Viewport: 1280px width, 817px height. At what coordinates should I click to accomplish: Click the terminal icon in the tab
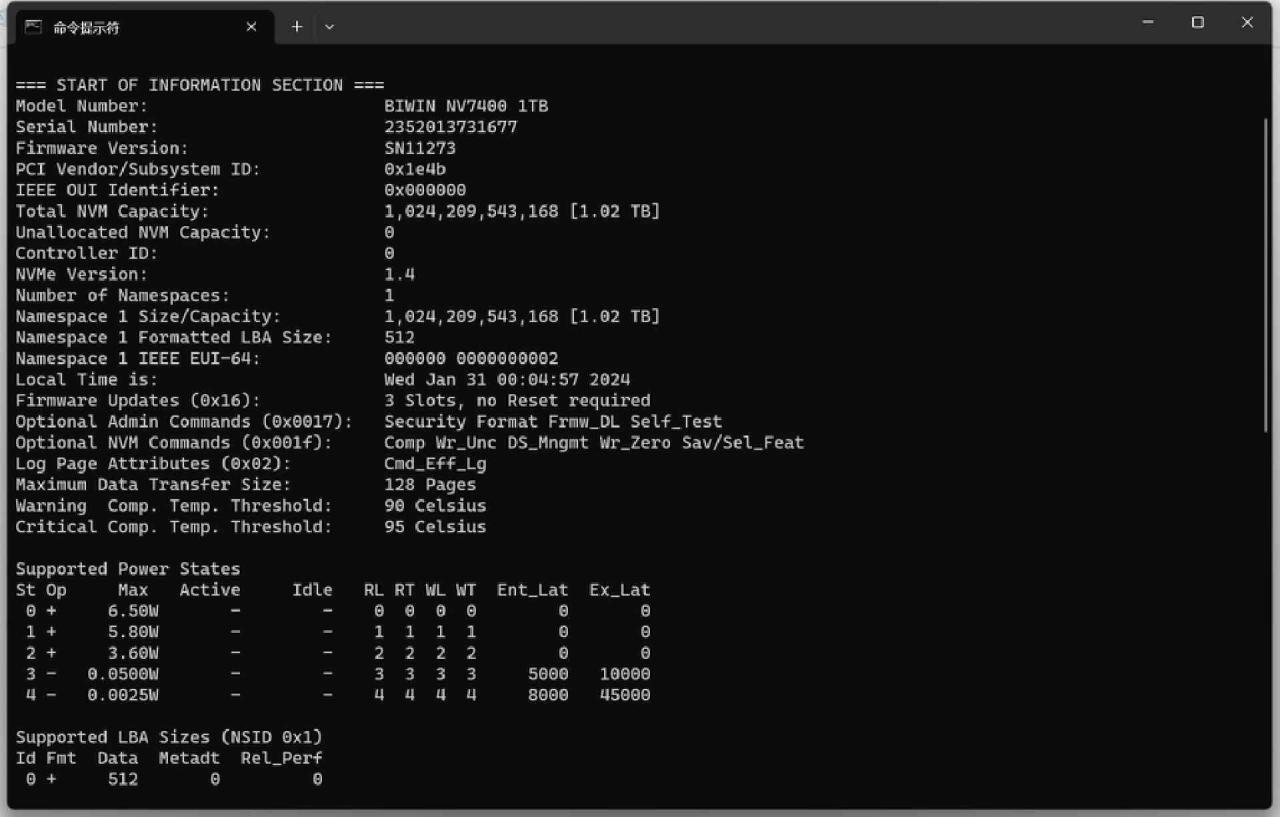pyautogui.click(x=34, y=27)
